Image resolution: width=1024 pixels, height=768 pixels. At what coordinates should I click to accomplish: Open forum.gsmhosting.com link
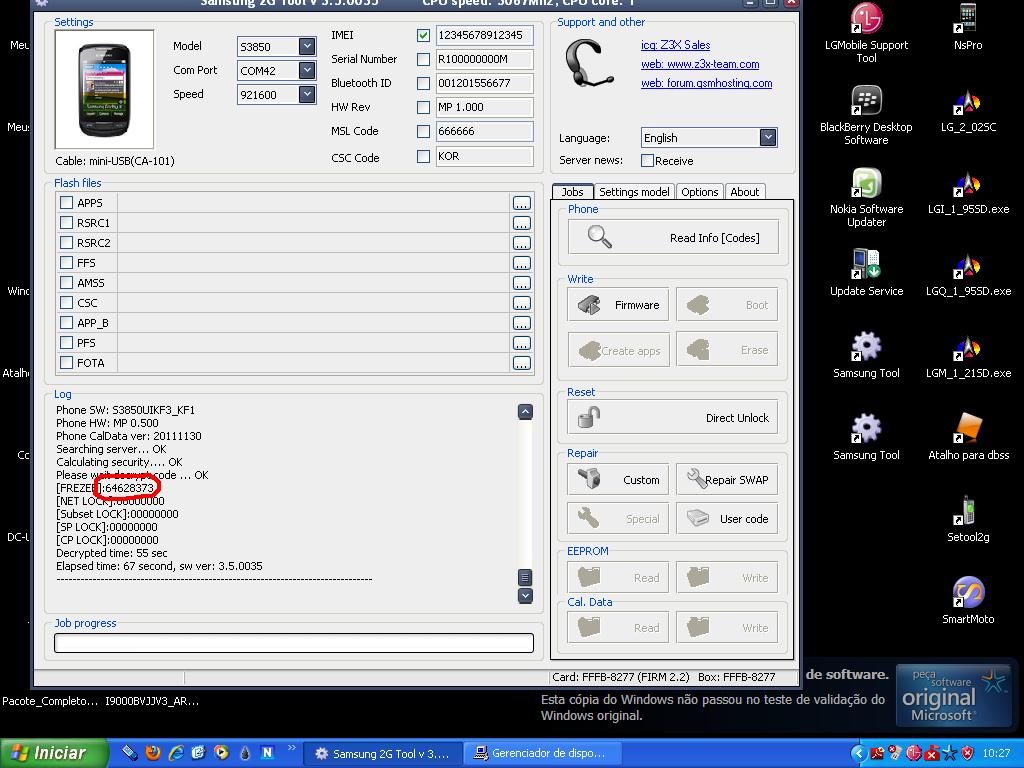pos(707,83)
